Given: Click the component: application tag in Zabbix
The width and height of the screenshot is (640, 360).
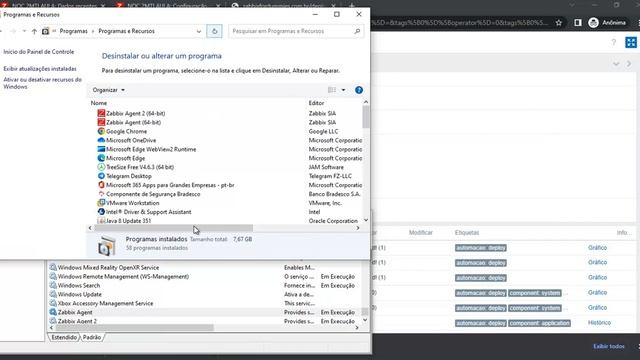Looking at the screenshot, I should point(539,323).
